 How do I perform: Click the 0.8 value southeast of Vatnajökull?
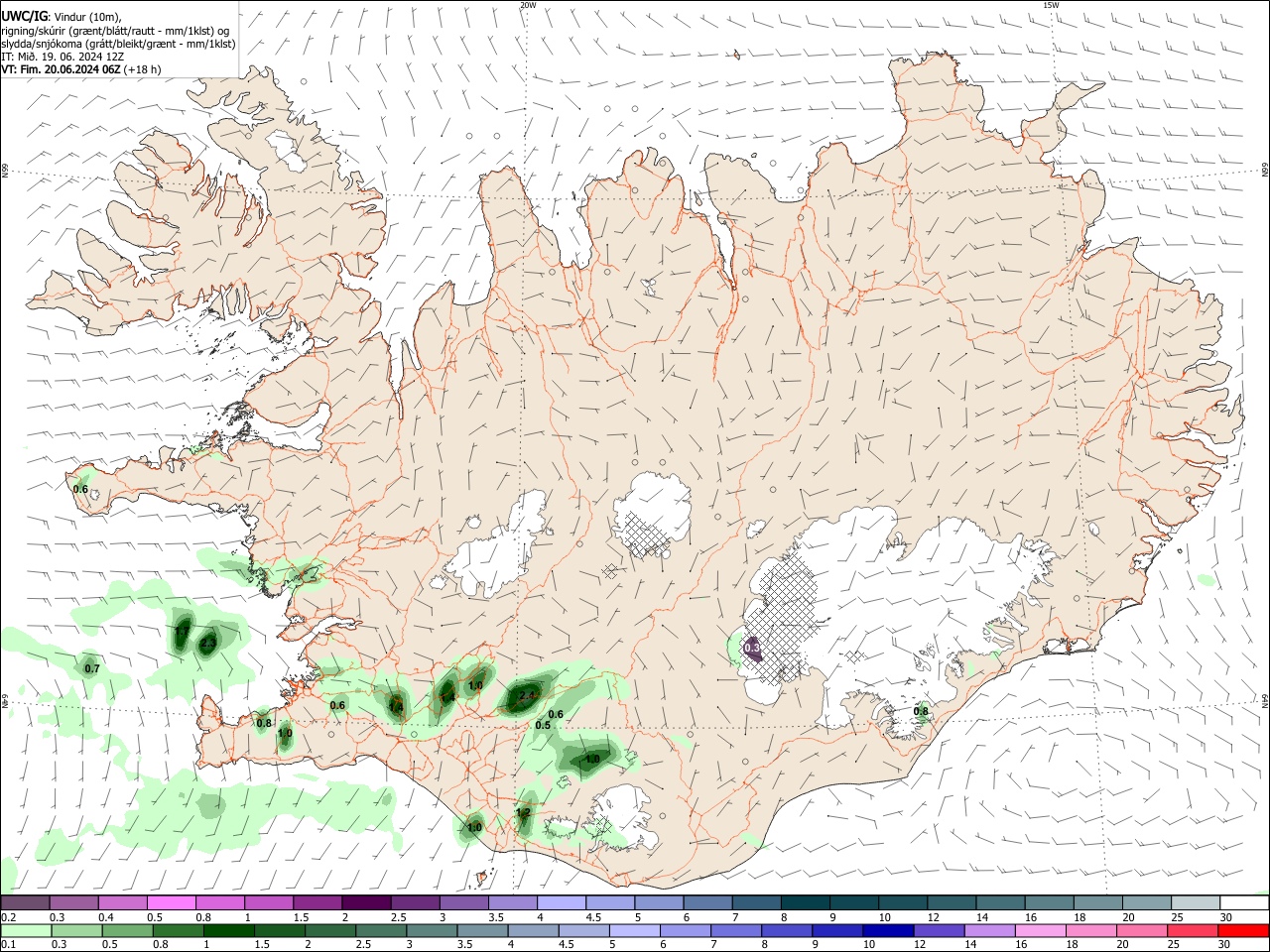[921, 711]
